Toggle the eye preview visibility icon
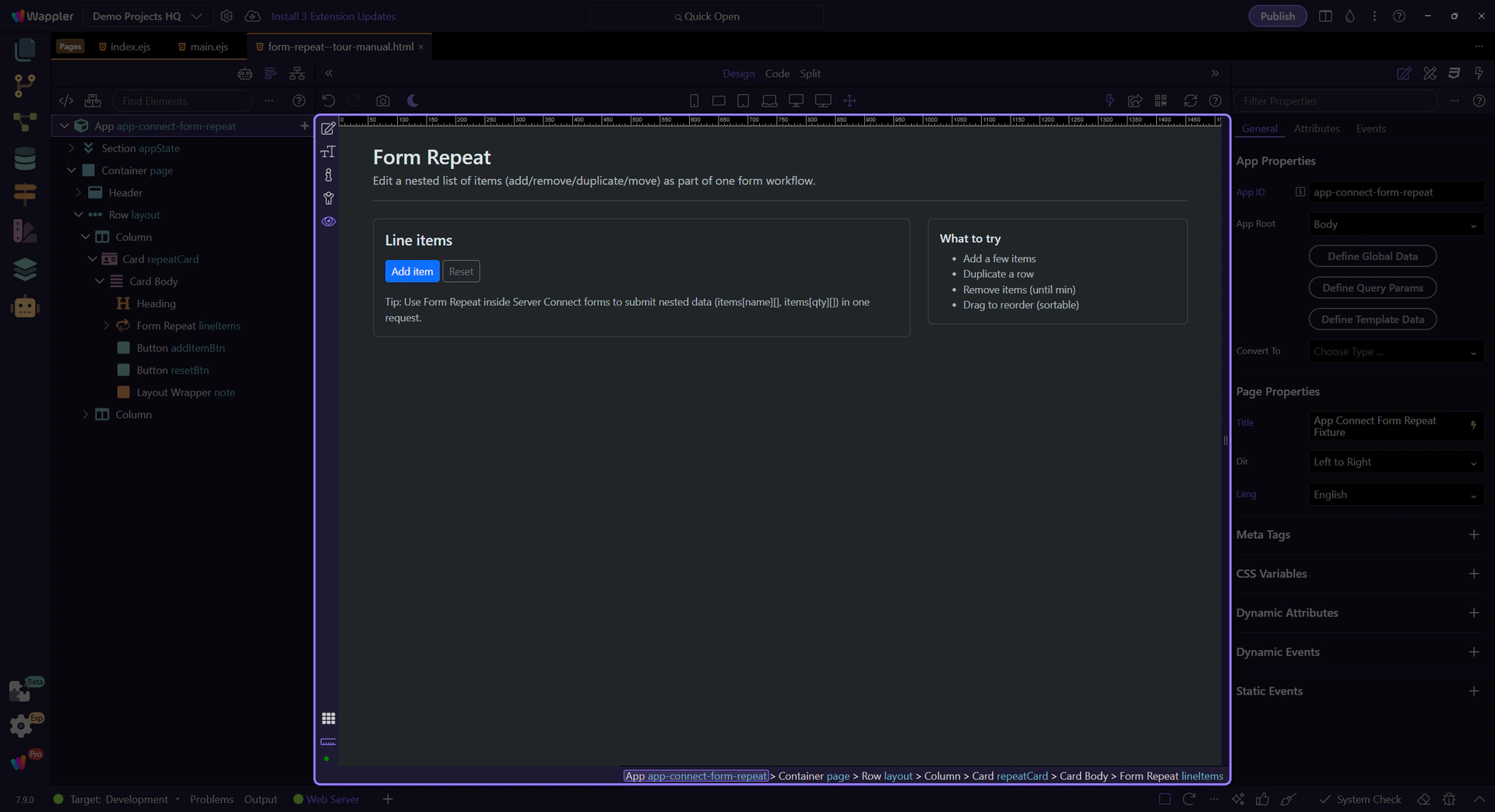1495x812 pixels. (x=329, y=221)
